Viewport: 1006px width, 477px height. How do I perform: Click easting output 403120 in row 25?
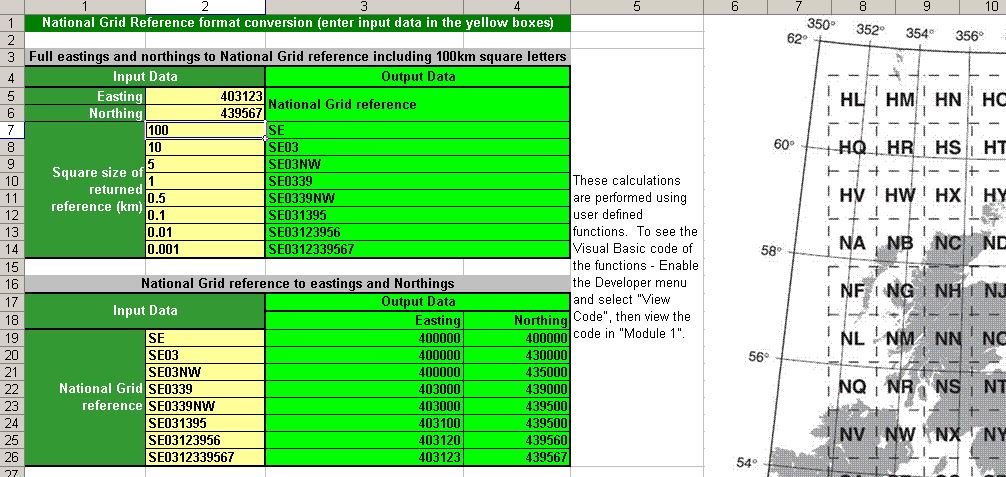pos(364,440)
